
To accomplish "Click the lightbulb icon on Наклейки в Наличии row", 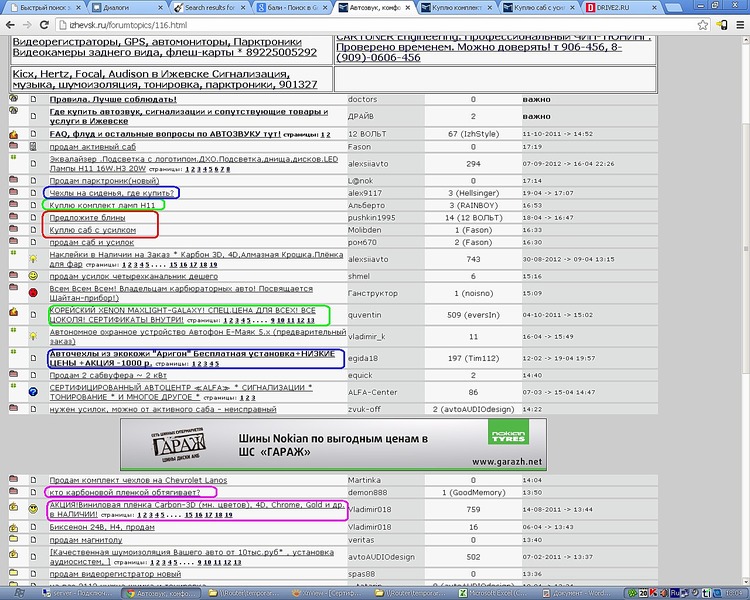I will click(x=33, y=259).
